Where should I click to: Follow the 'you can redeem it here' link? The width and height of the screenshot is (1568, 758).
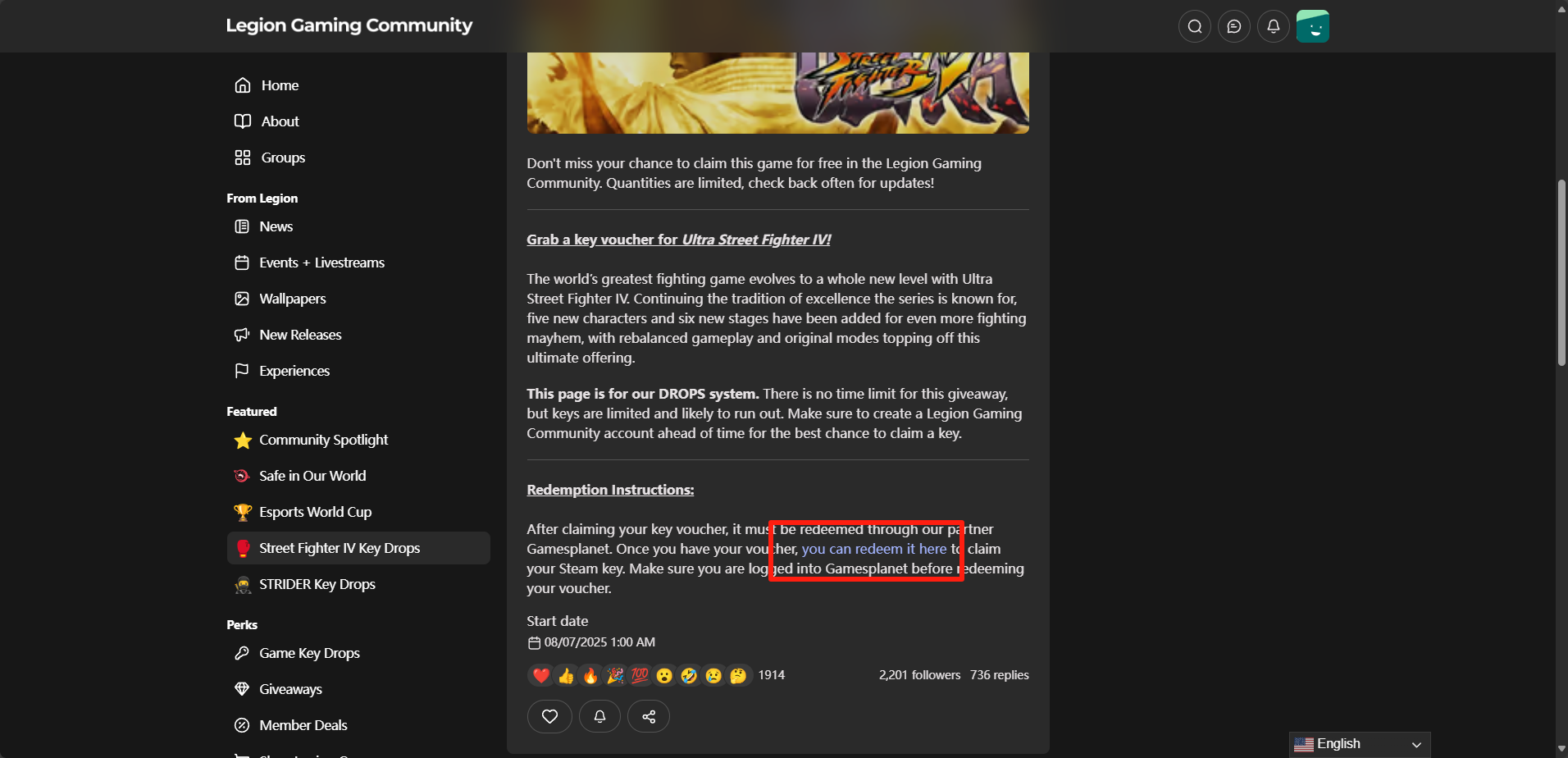[x=874, y=549]
